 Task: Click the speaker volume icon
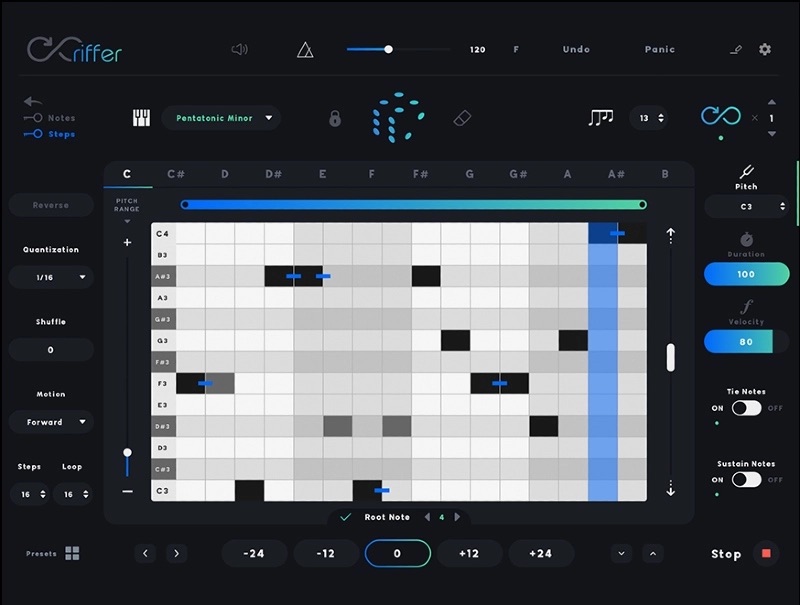(239, 49)
